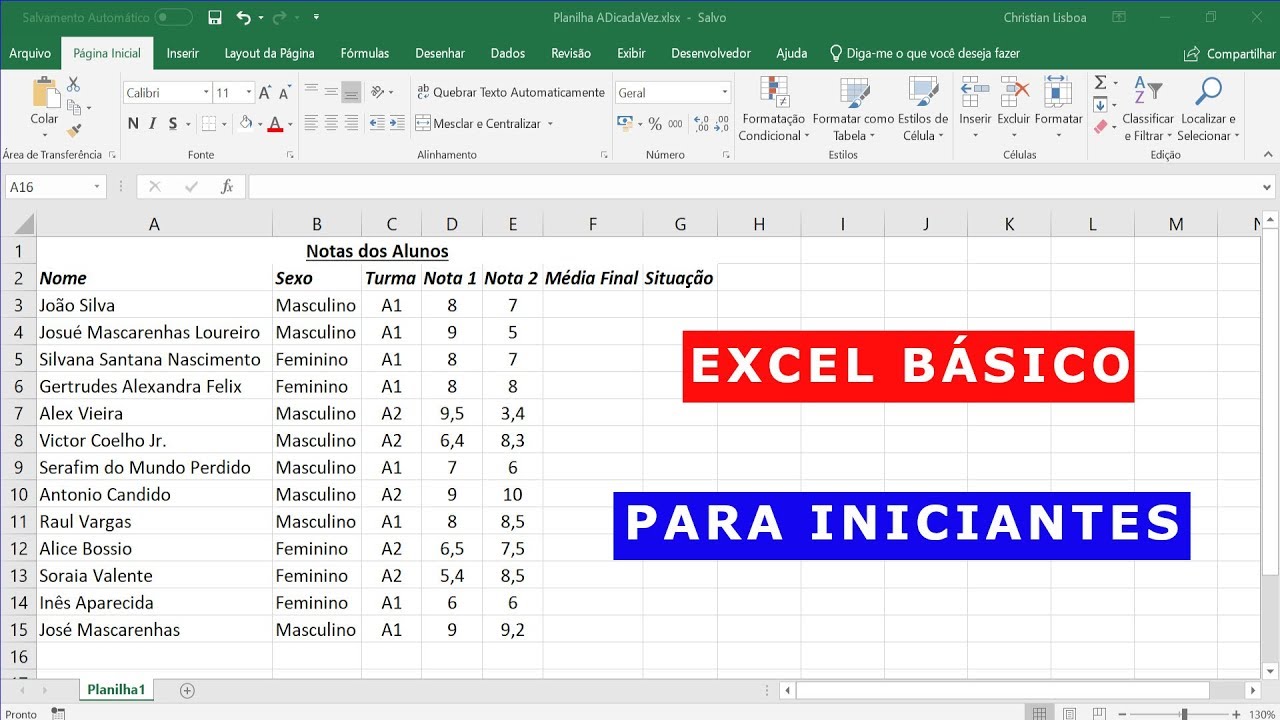Click the AutoSum sigma icon
The image size is (1280, 720).
tap(1100, 83)
